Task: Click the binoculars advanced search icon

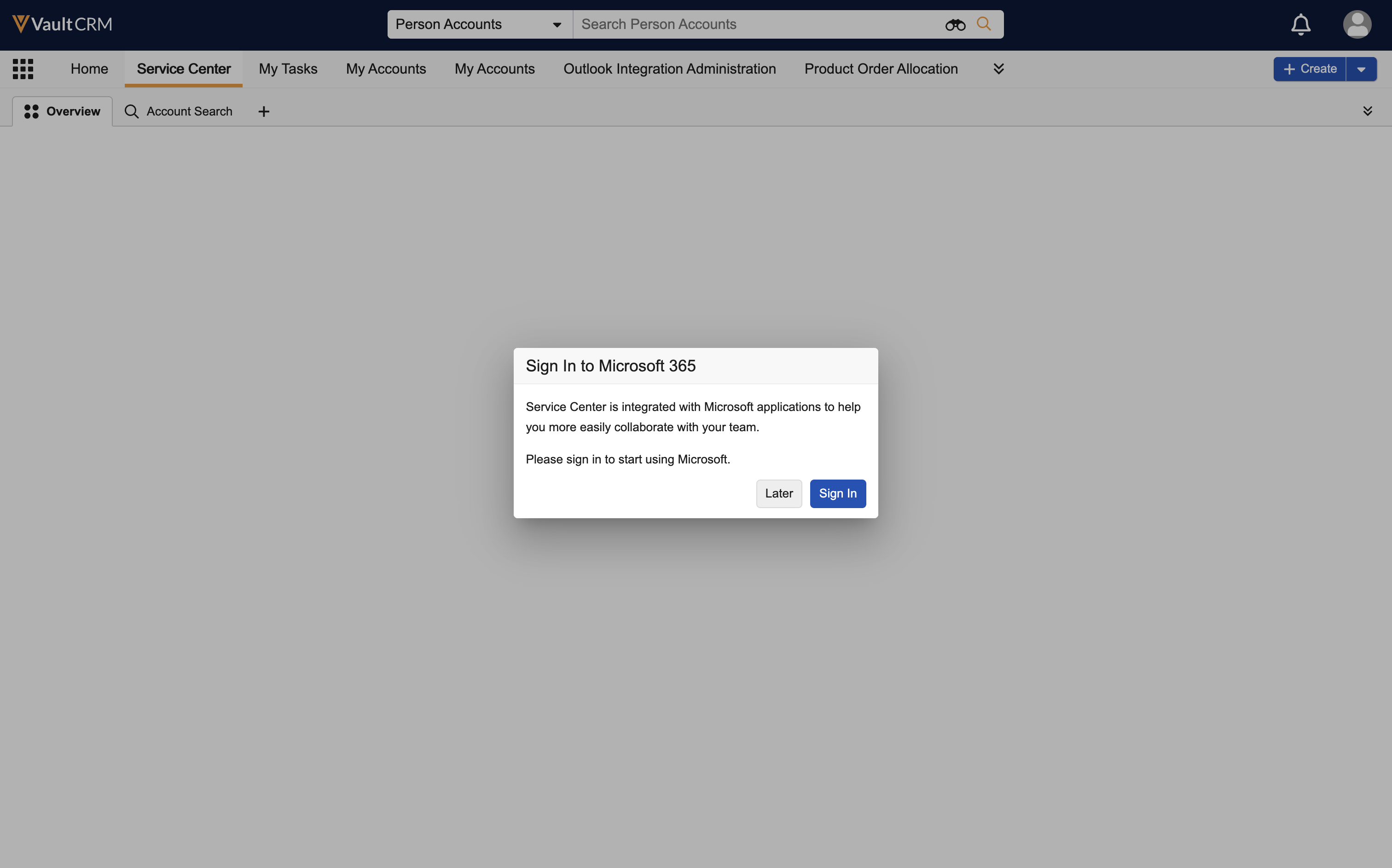Action: tap(955, 25)
